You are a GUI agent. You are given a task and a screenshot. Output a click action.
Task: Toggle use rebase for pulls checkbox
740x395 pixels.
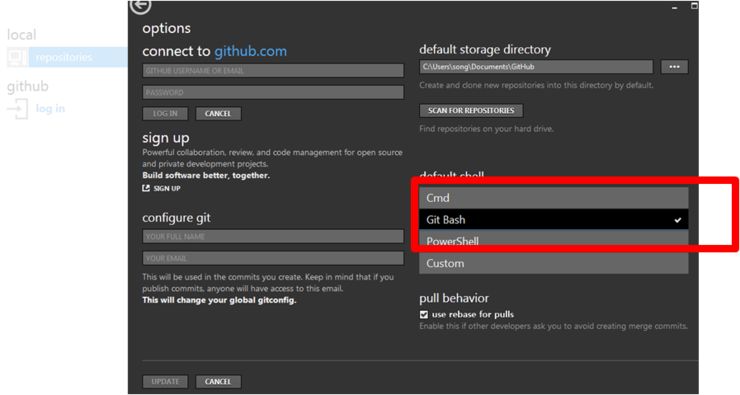[424, 314]
